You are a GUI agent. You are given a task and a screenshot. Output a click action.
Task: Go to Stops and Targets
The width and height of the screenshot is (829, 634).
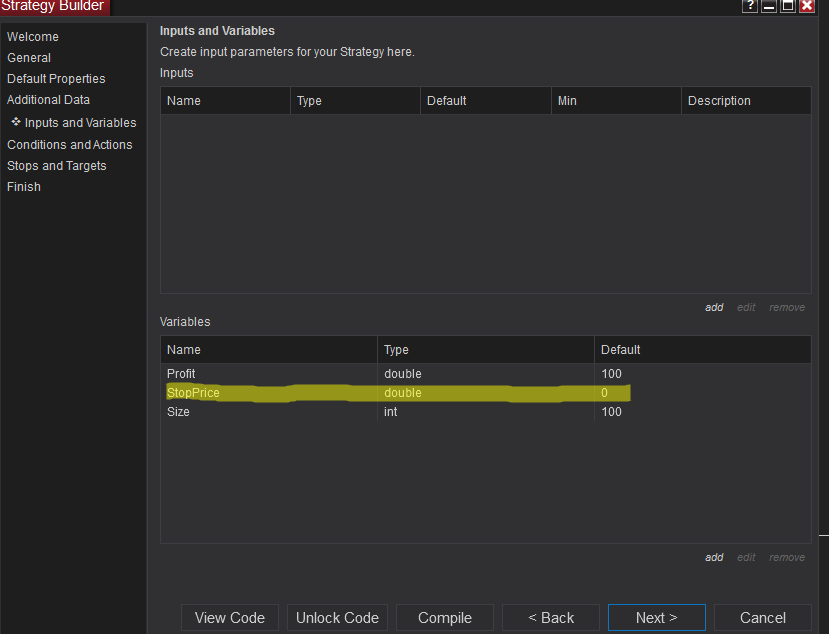pos(57,166)
